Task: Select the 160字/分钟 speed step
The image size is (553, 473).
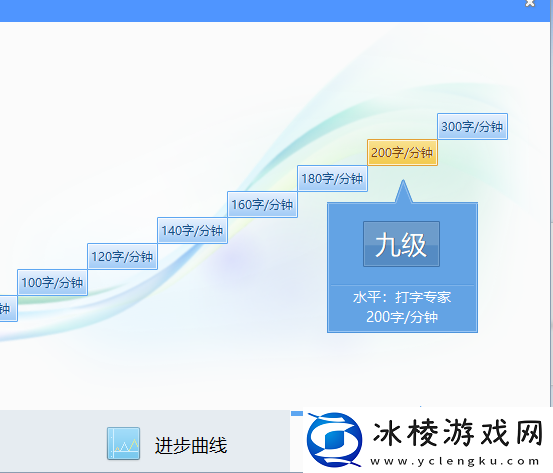Action: pyautogui.click(x=262, y=205)
